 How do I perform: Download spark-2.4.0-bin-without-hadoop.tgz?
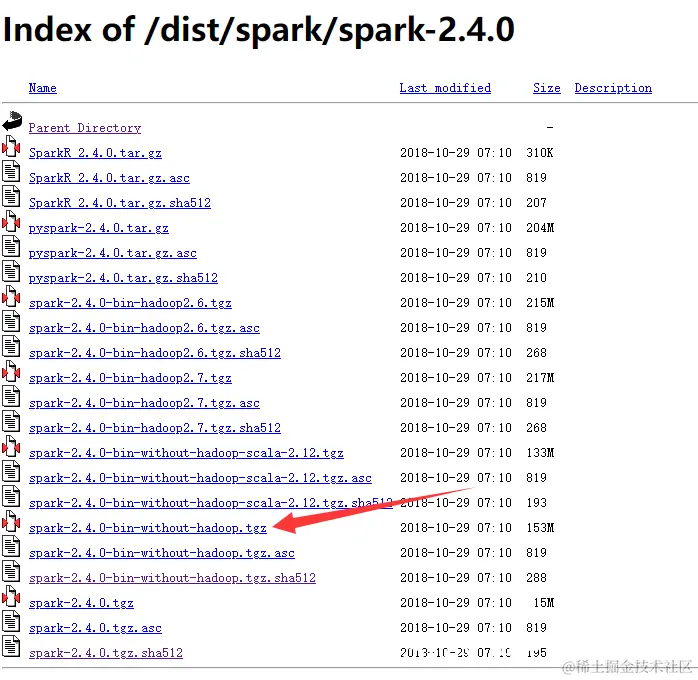point(148,528)
